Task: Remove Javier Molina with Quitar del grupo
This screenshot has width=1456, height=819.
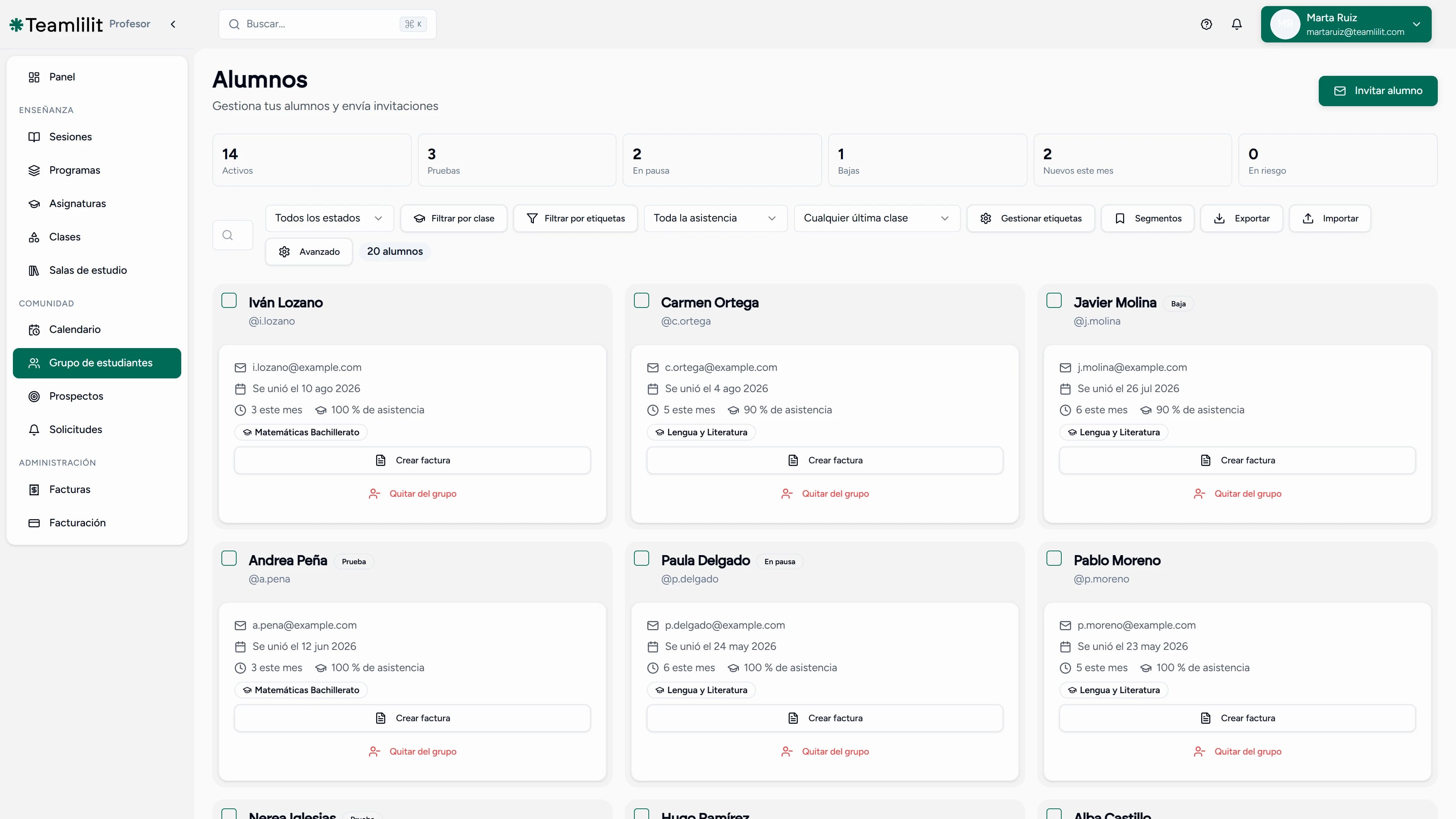Action: point(1238,493)
